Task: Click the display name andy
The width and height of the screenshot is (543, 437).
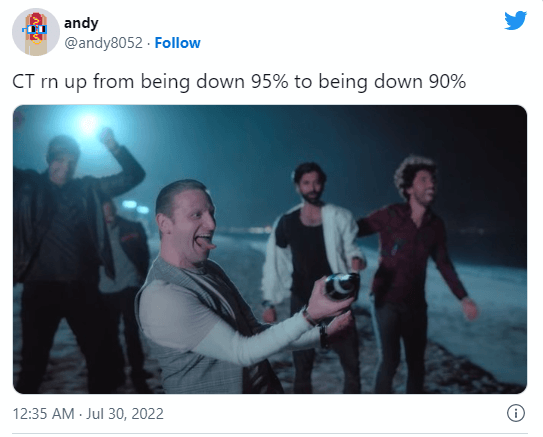Action: click(81, 24)
